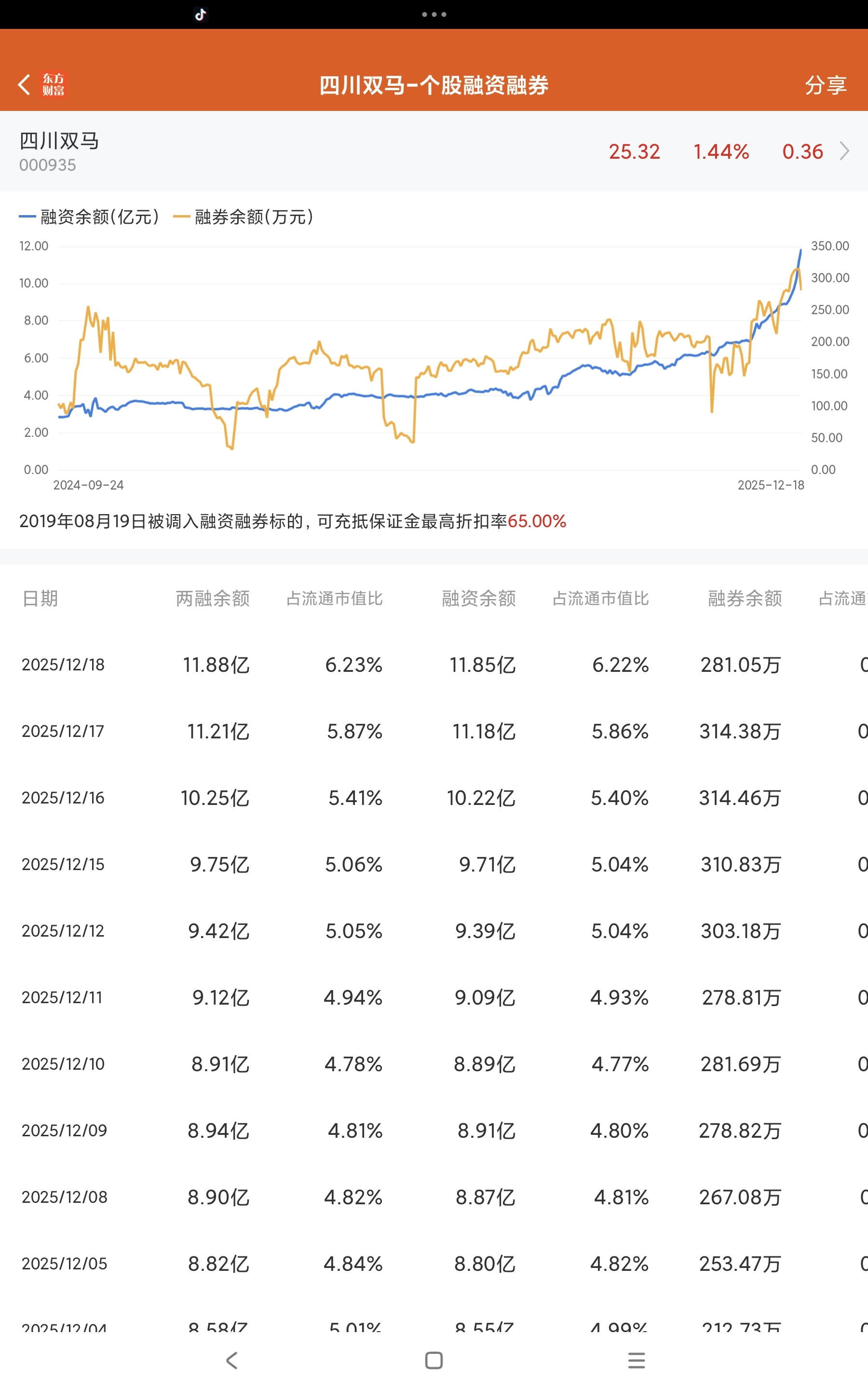
Task: Open the recent apps navigation button
Action: pyautogui.click(x=636, y=1360)
